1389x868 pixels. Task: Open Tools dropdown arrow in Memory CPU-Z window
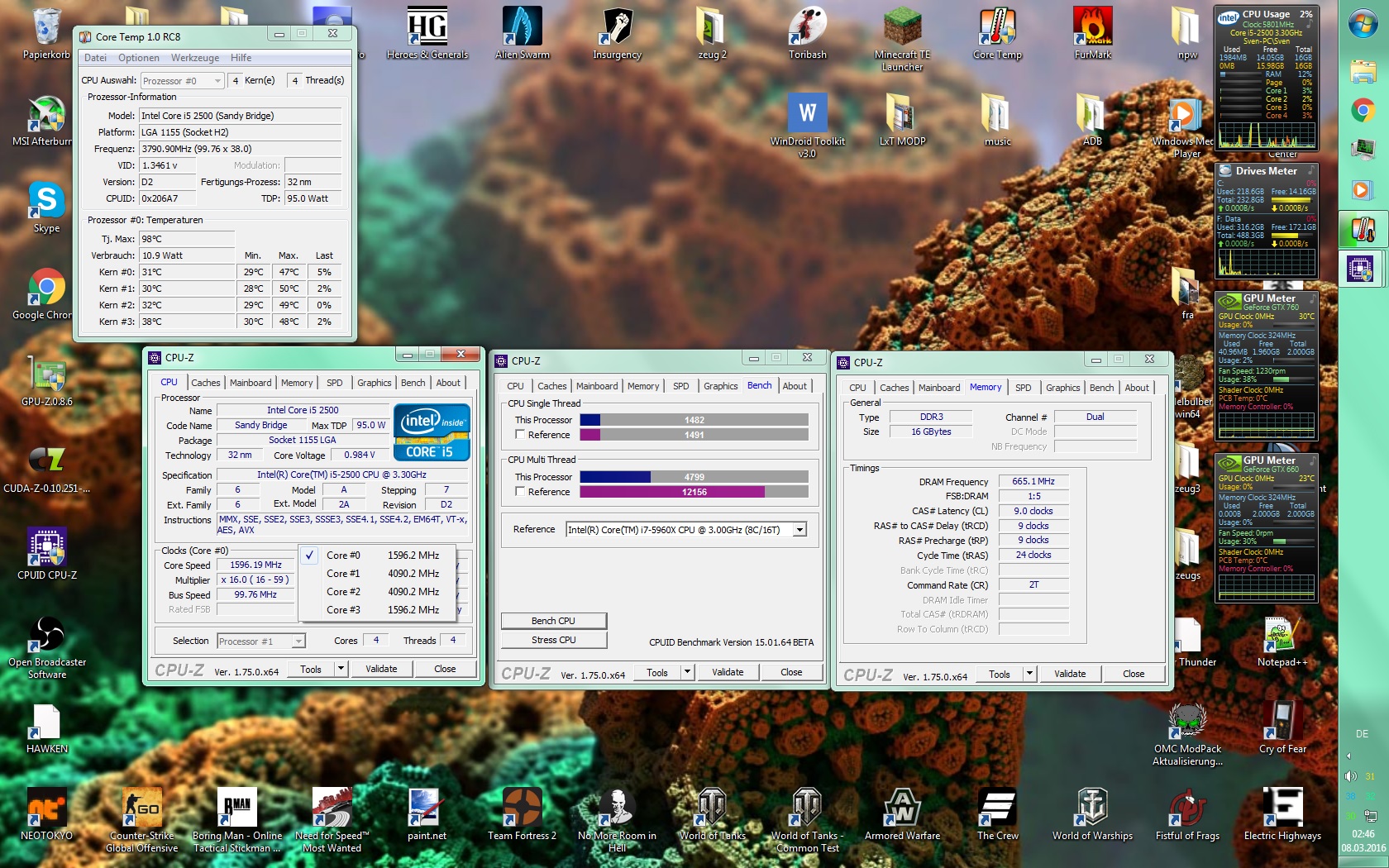tap(1029, 674)
